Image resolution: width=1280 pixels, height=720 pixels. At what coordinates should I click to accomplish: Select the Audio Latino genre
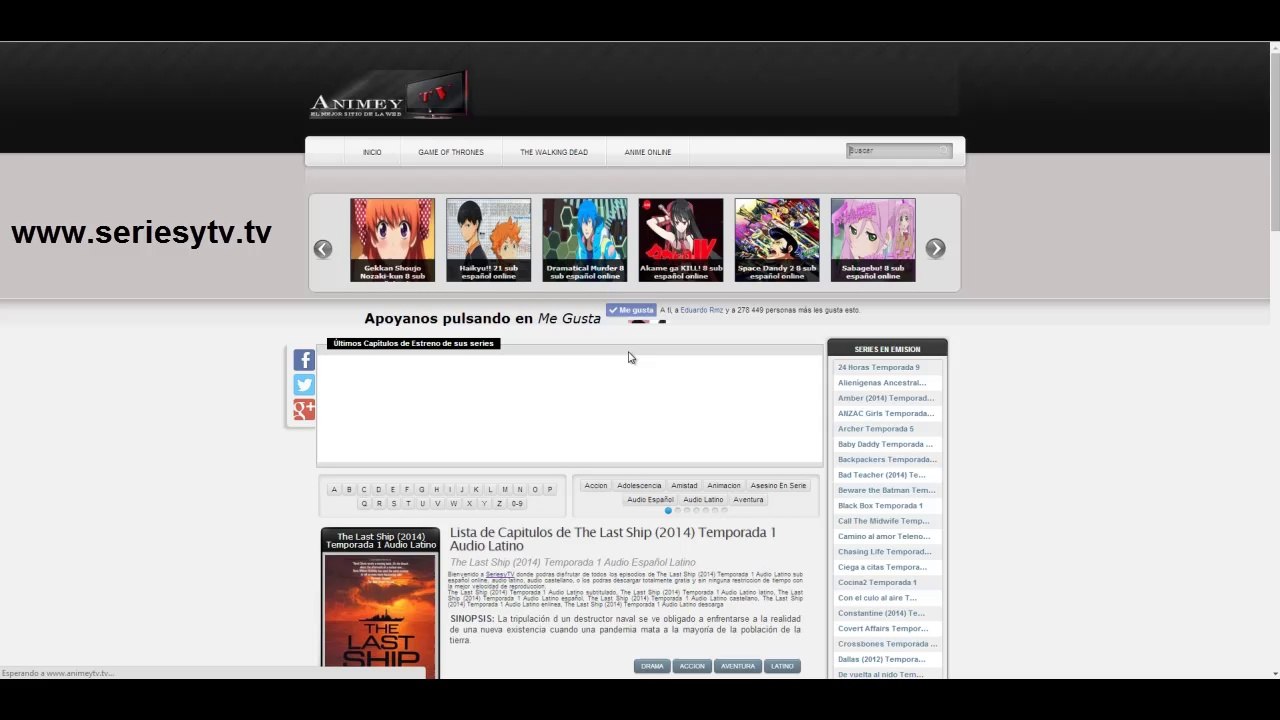click(703, 500)
